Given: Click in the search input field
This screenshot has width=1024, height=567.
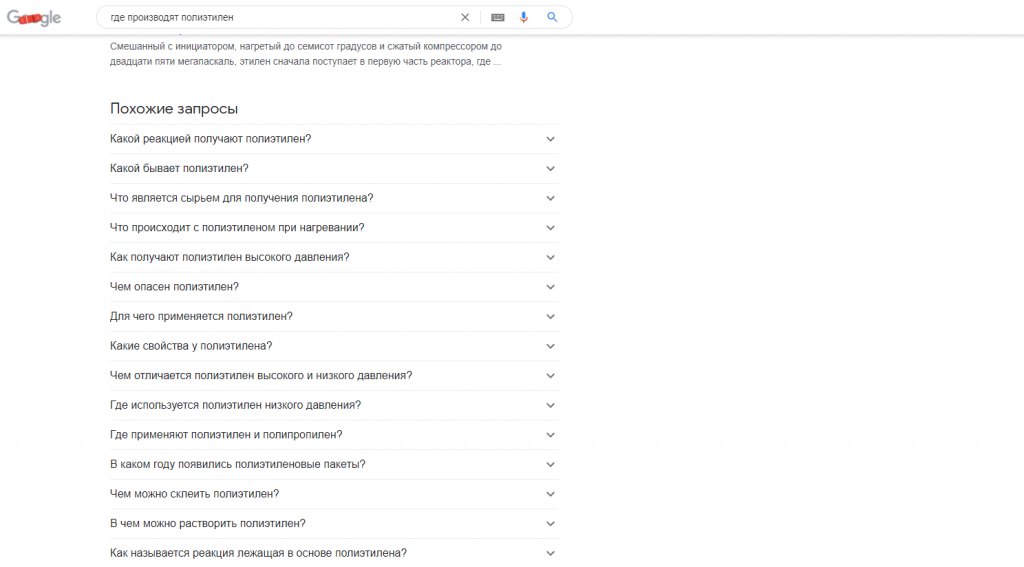Looking at the screenshot, I should (281, 17).
